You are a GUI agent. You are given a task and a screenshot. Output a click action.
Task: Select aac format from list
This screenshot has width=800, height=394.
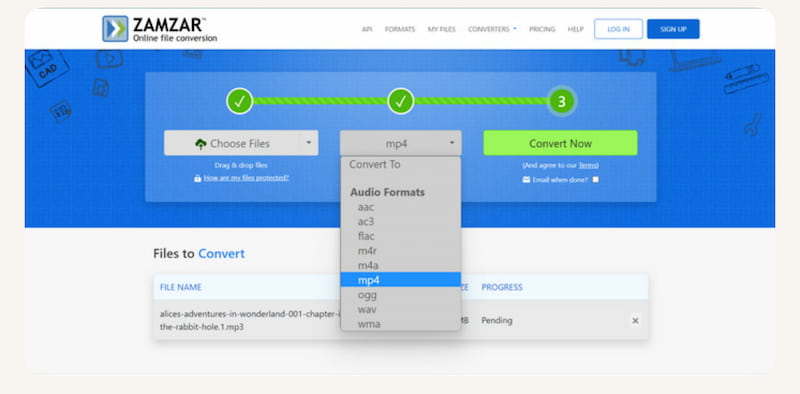click(401, 207)
